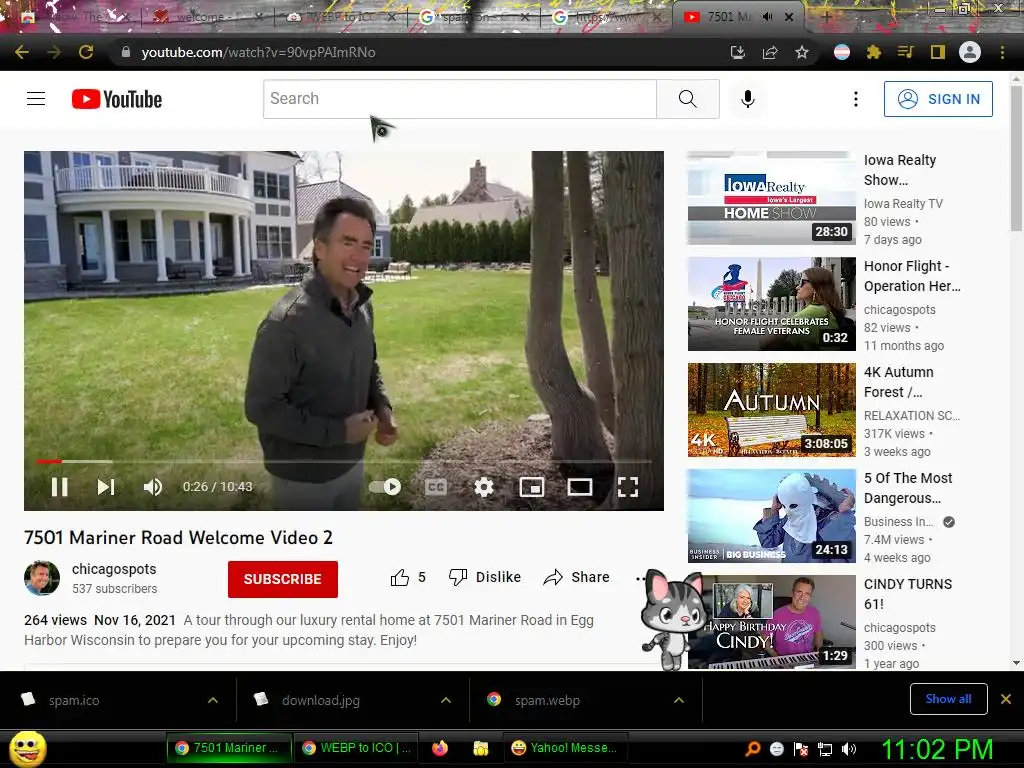
Task: Toggle Chrome side panel
Action: click(938, 52)
